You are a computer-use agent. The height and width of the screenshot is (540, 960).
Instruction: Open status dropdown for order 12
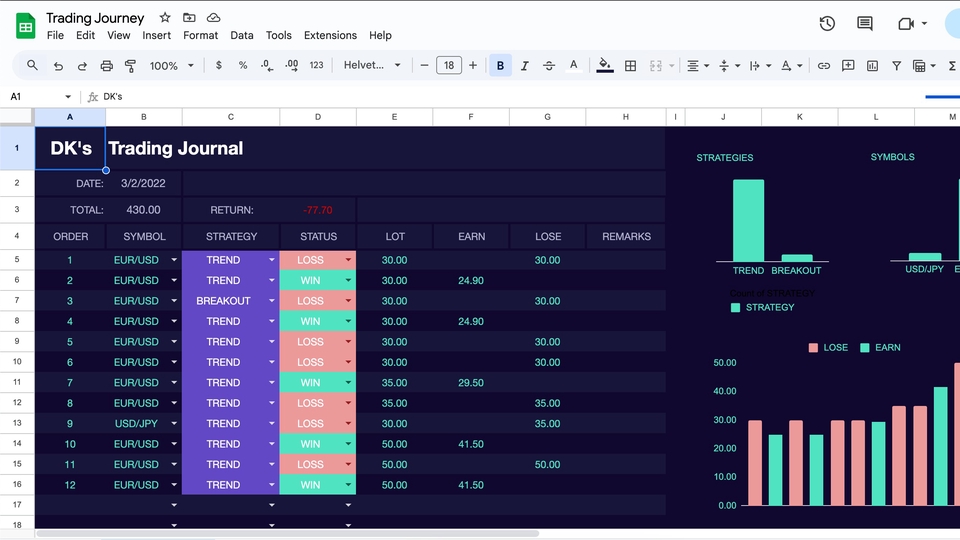coord(348,485)
